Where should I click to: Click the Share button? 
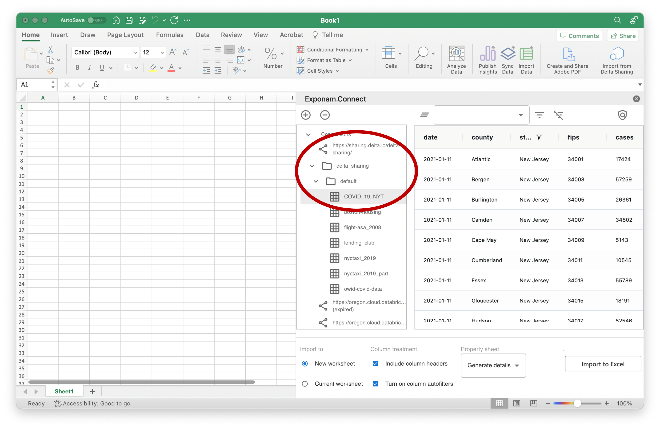point(623,35)
